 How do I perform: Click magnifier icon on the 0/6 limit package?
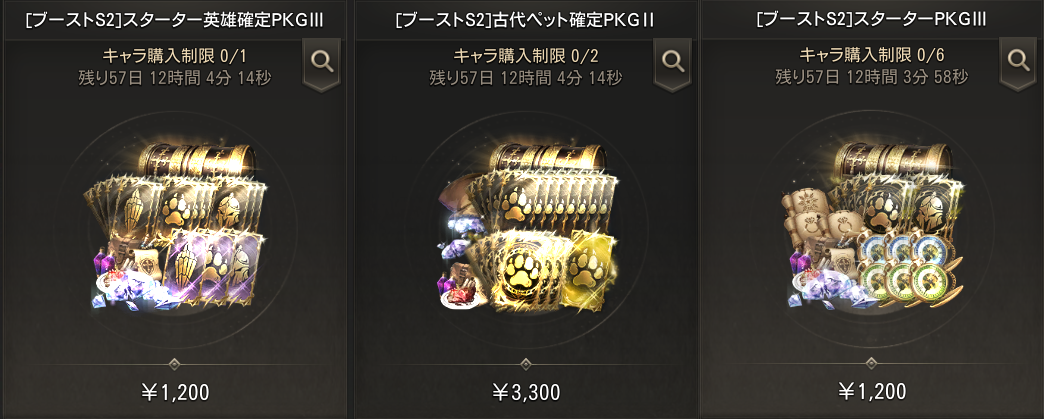[x=1018, y=62]
